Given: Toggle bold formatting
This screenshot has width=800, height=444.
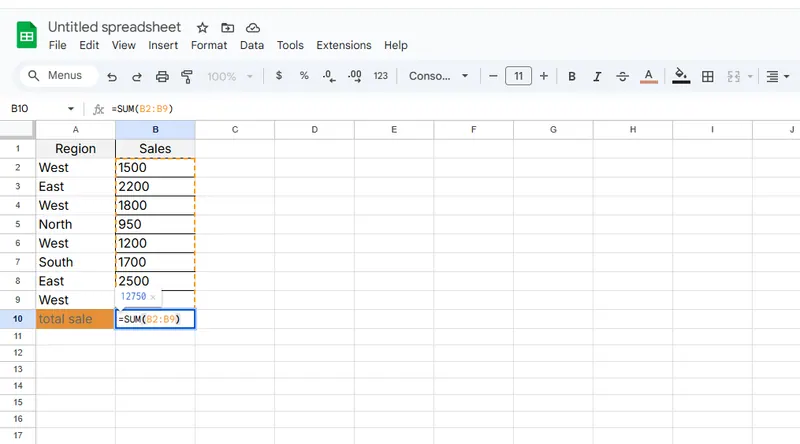Looking at the screenshot, I should [x=572, y=76].
